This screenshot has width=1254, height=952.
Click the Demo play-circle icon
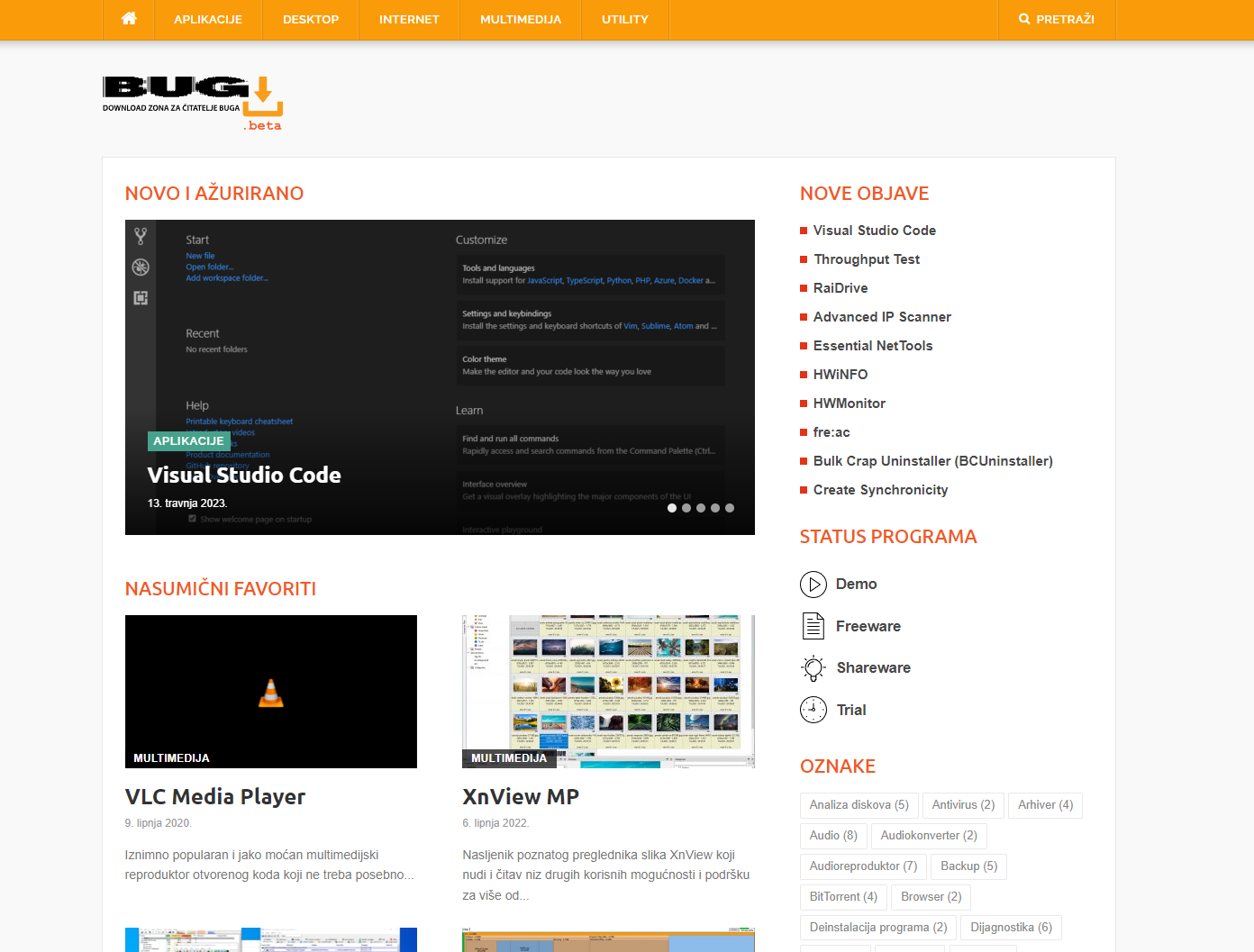click(x=813, y=585)
